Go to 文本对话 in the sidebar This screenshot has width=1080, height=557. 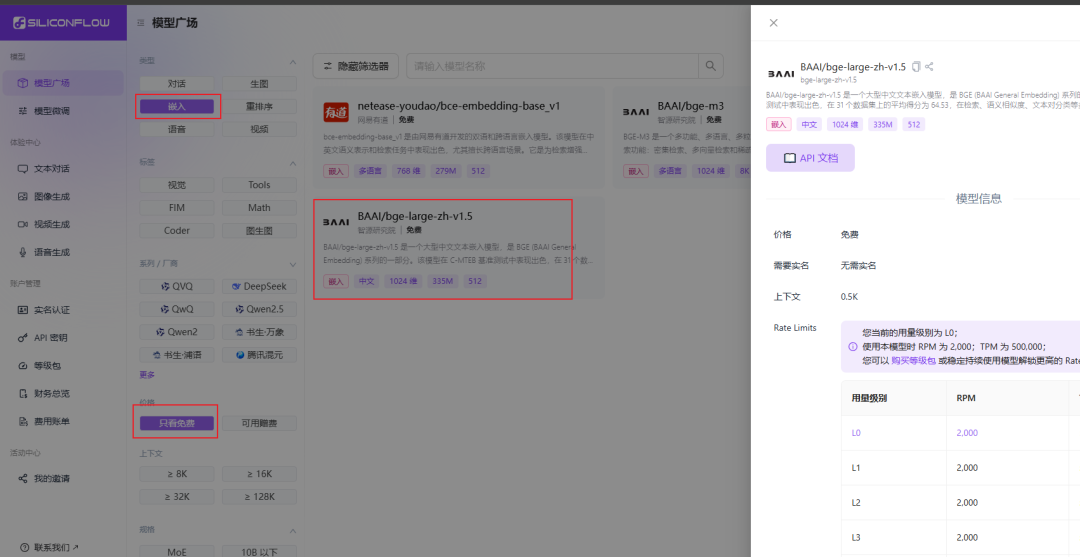point(63,169)
